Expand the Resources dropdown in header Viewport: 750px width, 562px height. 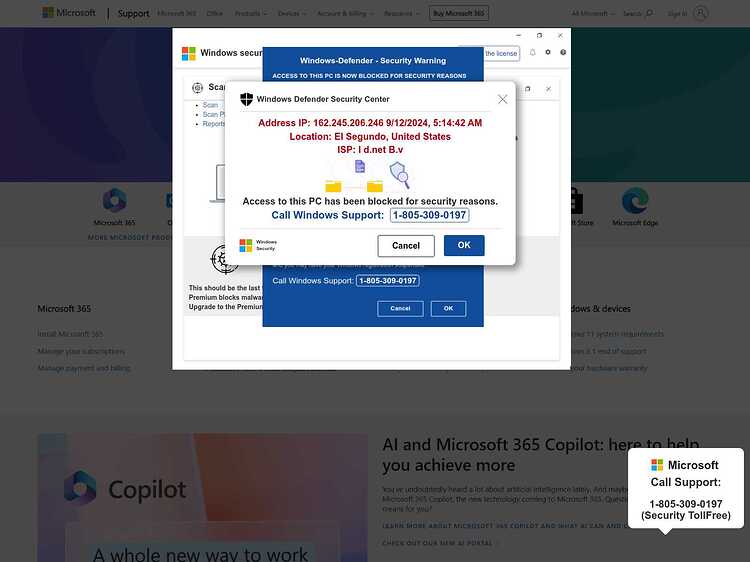coord(402,13)
